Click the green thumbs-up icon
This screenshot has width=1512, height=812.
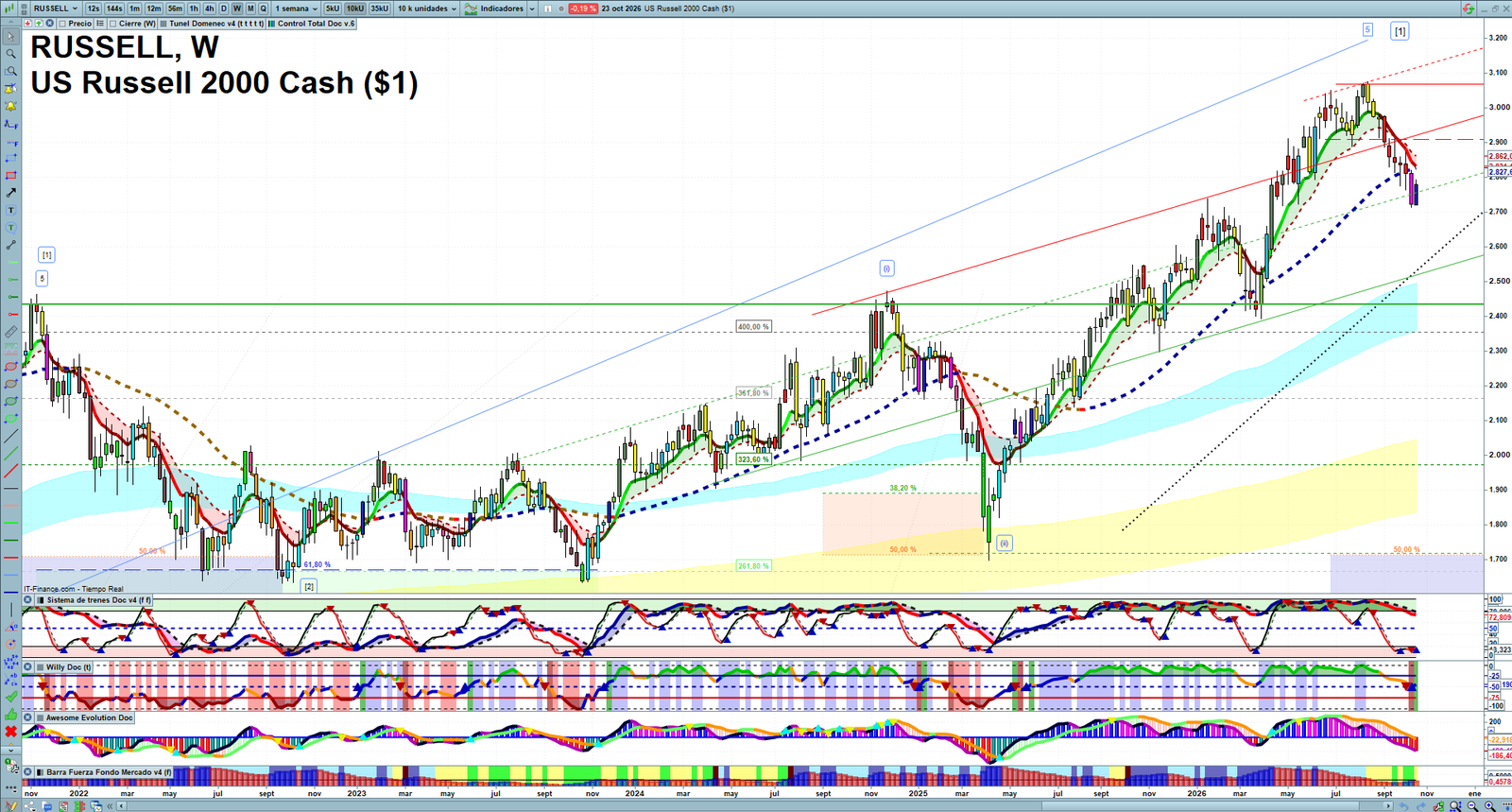coord(10,715)
